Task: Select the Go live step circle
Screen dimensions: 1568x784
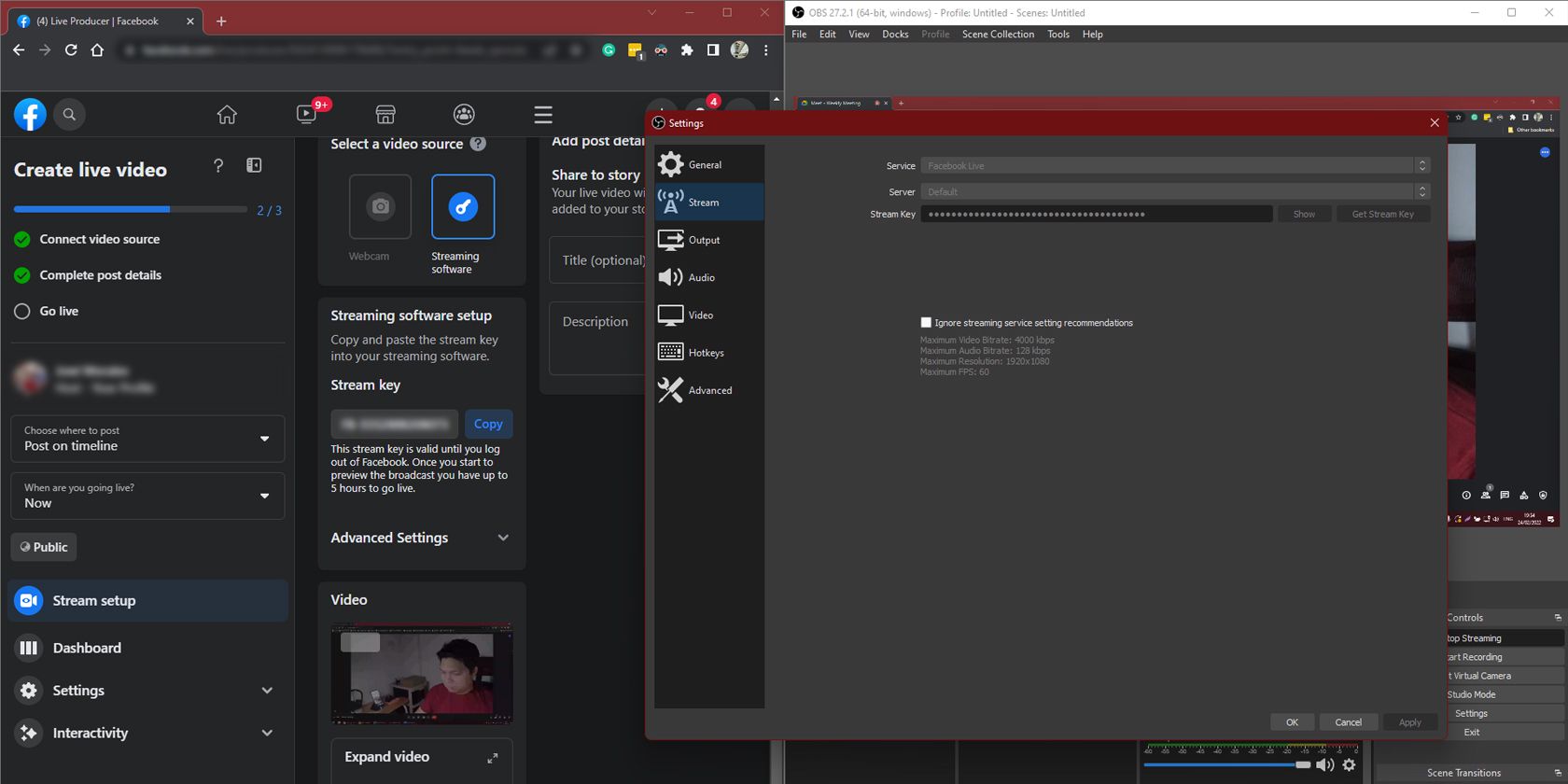Action: (x=22, y=312)
